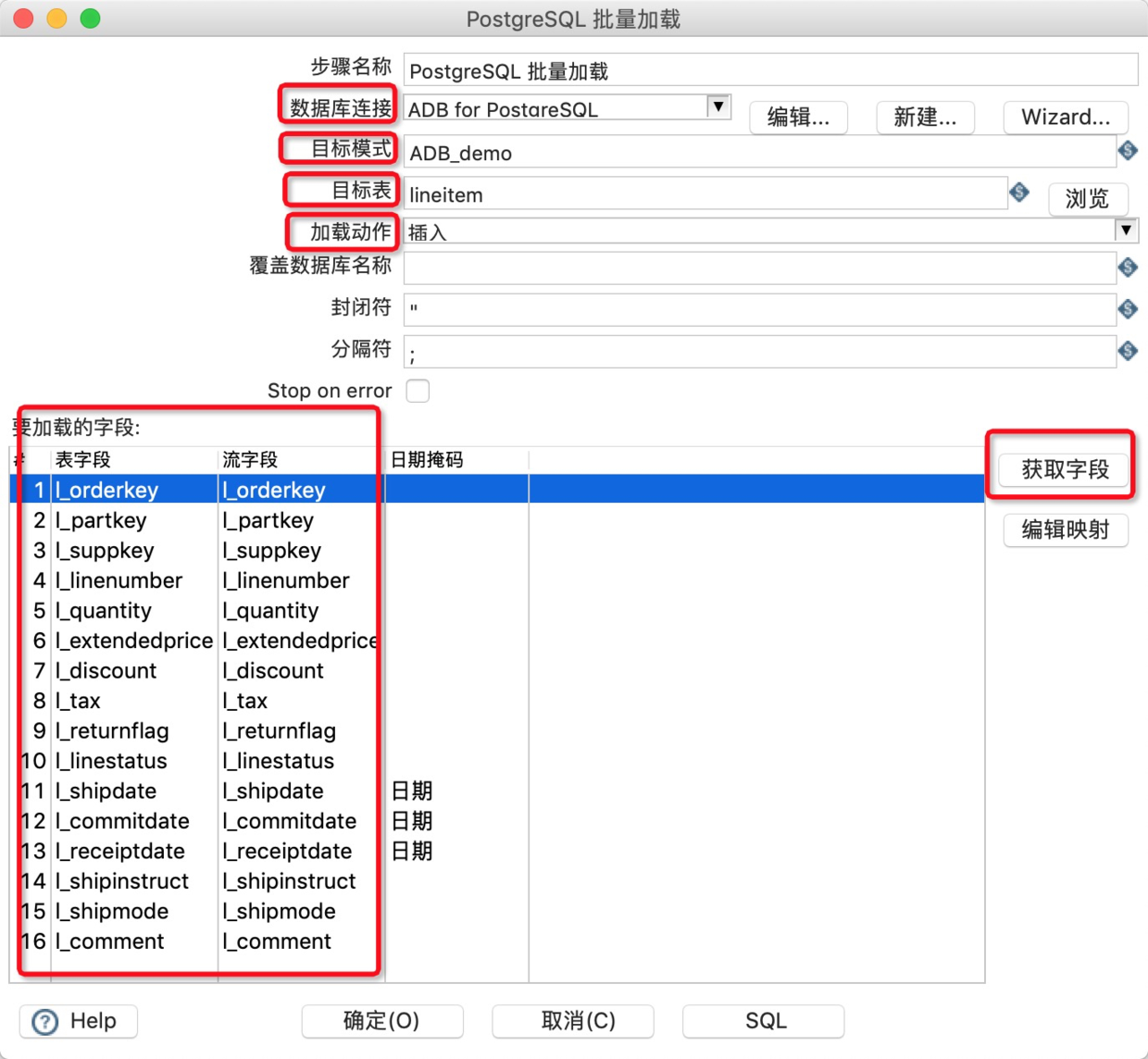This screenshot has height=1059, width=1148.
Task: Expand database connection list via Wizard dropdown
Action: tap(1065, 118)
